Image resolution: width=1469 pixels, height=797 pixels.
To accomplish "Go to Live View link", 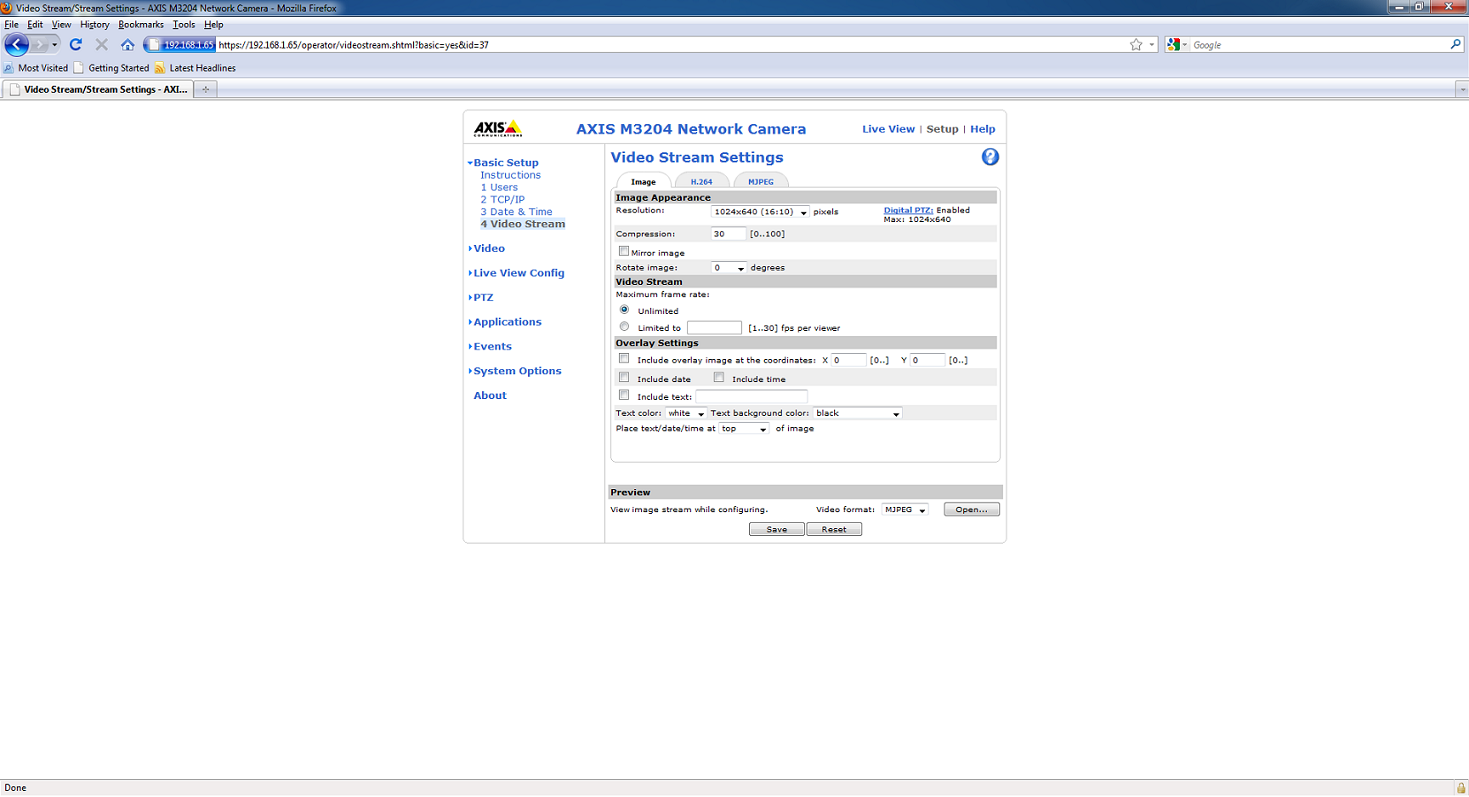I will click(889, 129).
